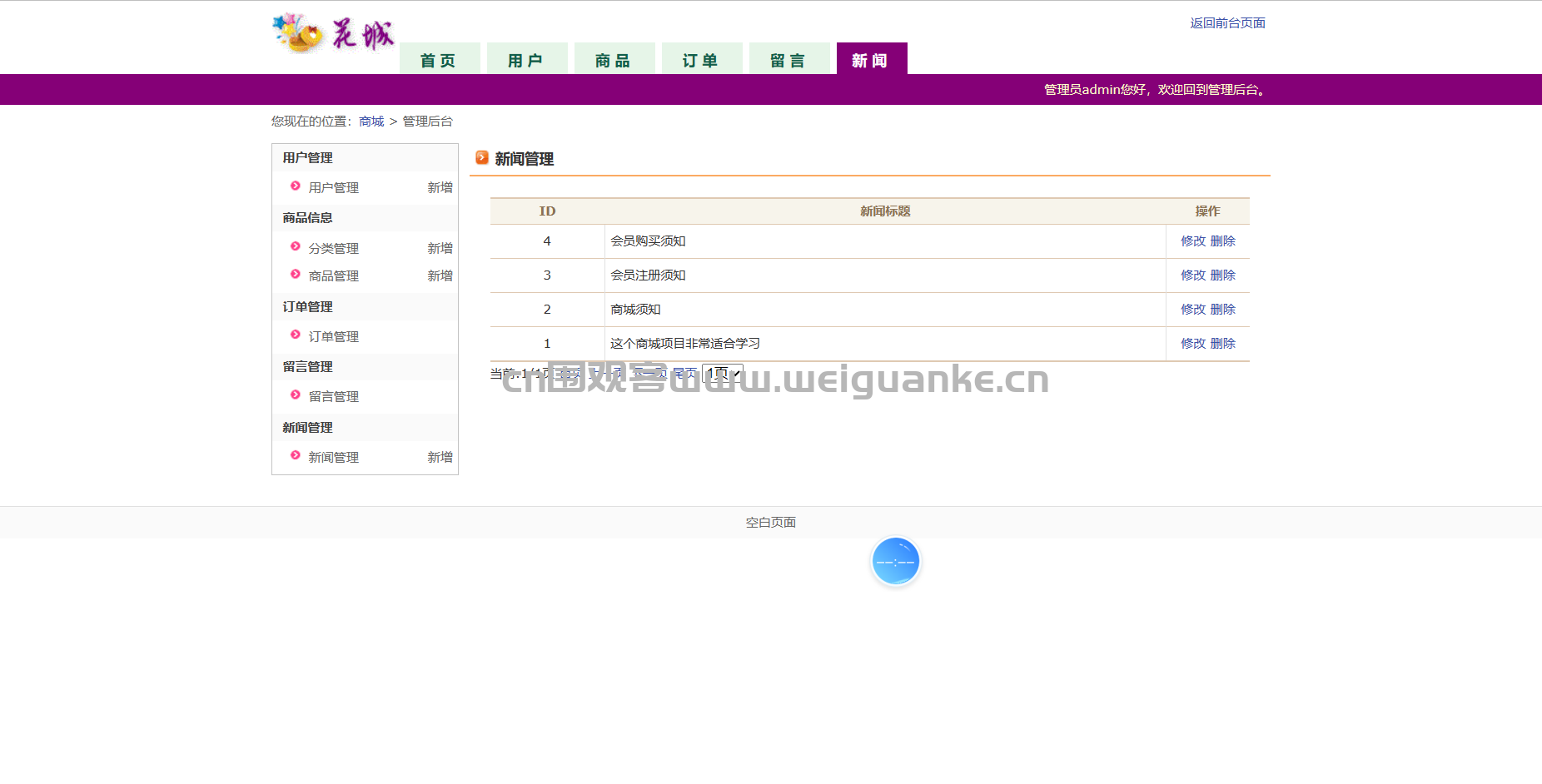The image size is (1542, 784).
Task: Click the 空白页面 footer text
Action: pos(771,523)
